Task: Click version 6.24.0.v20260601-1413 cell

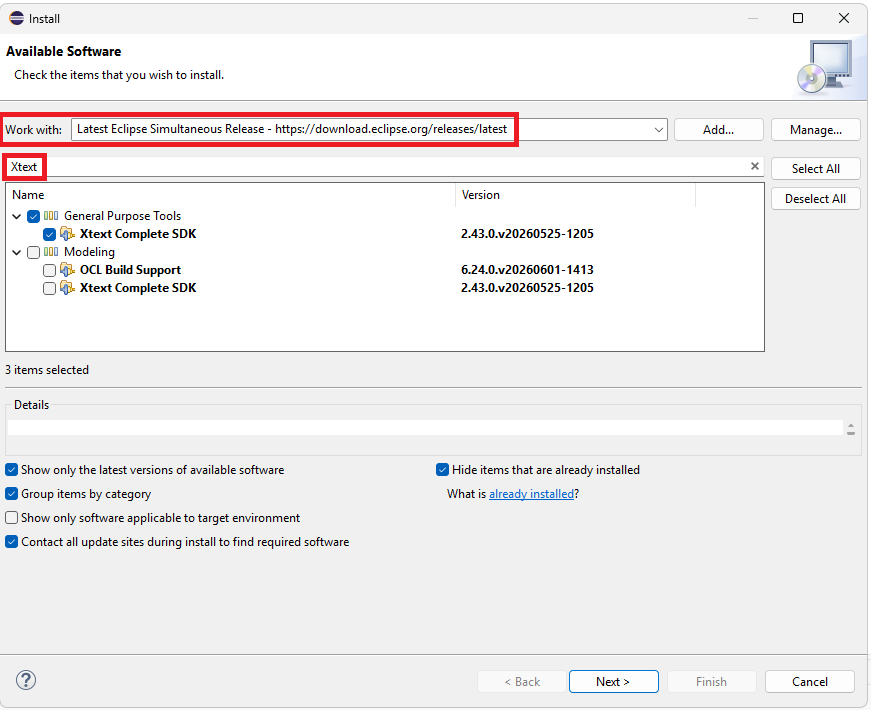Action: (527, 270)
